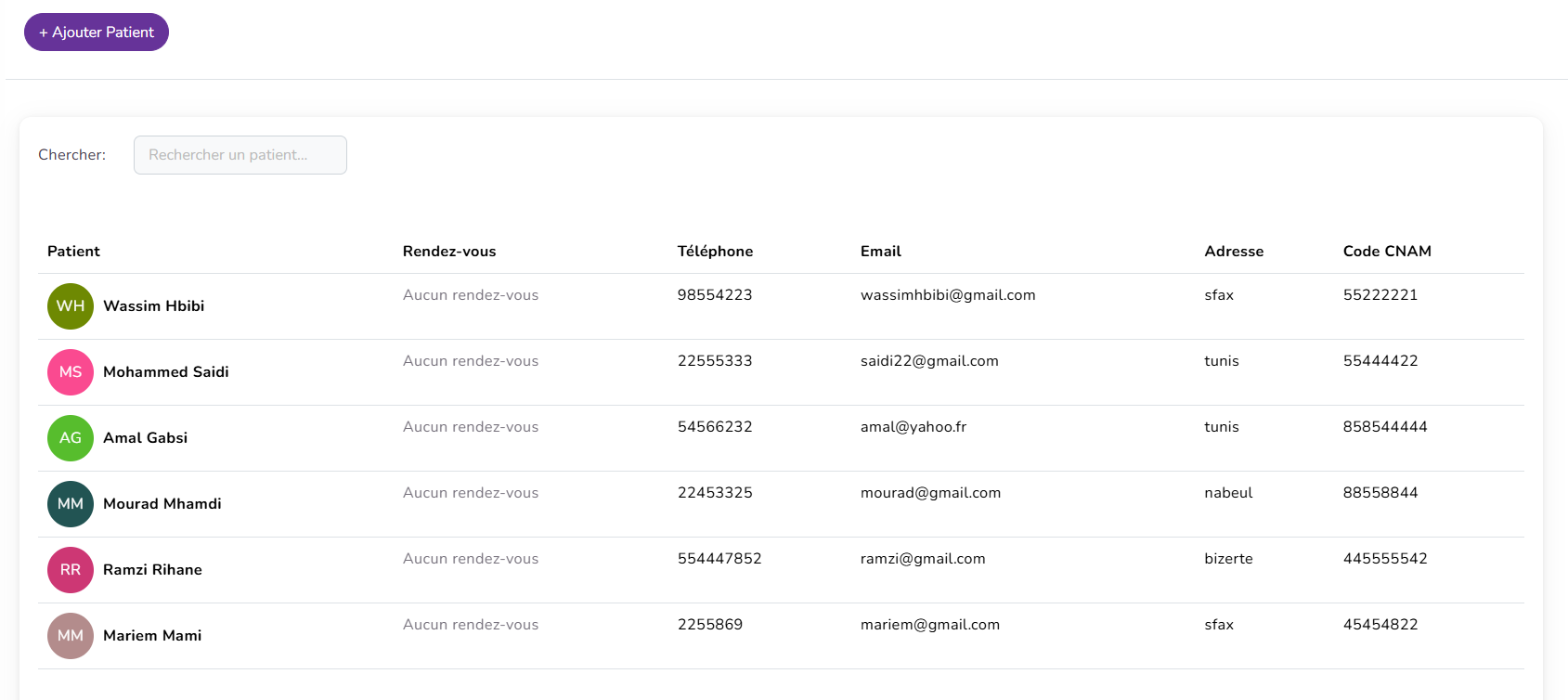The image size is (1568, 700).
Task: Click Ramzi Rihane's Aucun rendez-vous text
Action: [x=471, y=559]
